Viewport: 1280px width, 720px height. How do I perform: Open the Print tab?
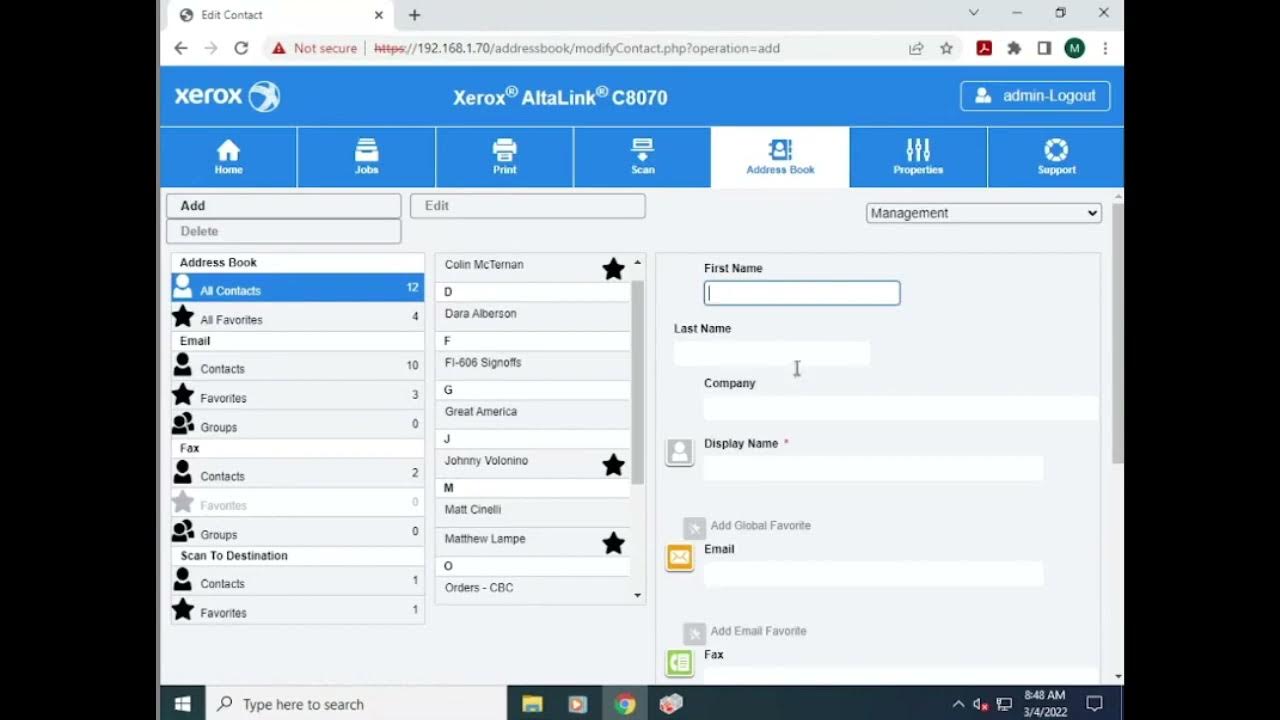pyautogui.click(x=504, y=157)
